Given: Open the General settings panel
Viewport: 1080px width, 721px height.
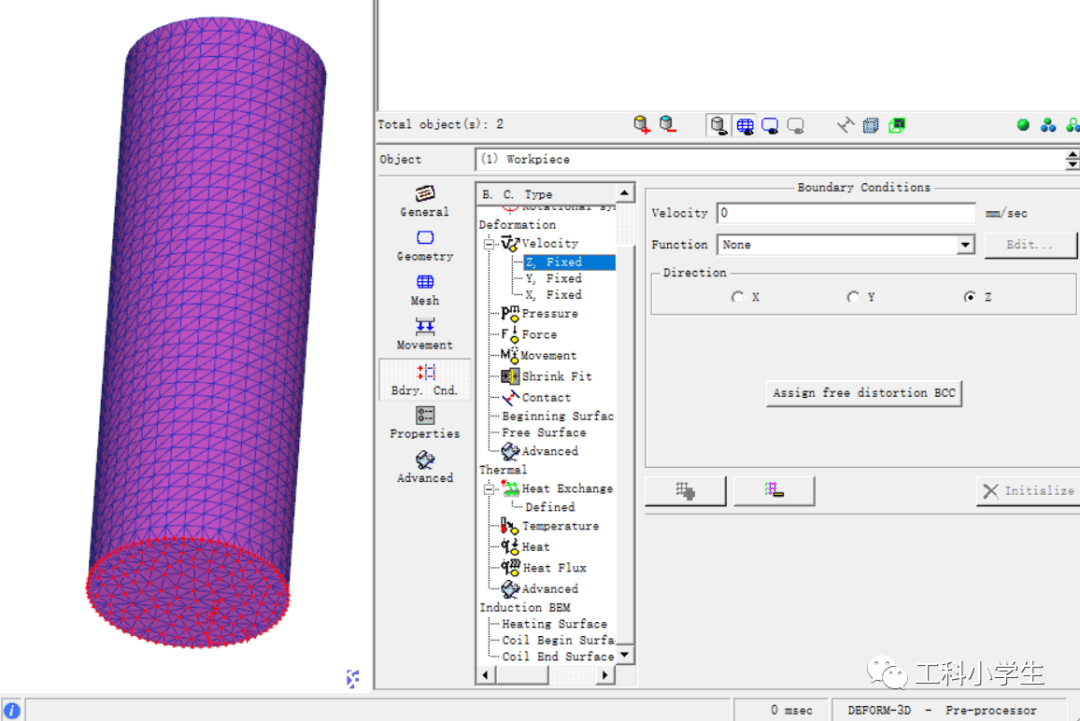Looking at the screenshot, I should pyautogui.click(x=424, y=201).
